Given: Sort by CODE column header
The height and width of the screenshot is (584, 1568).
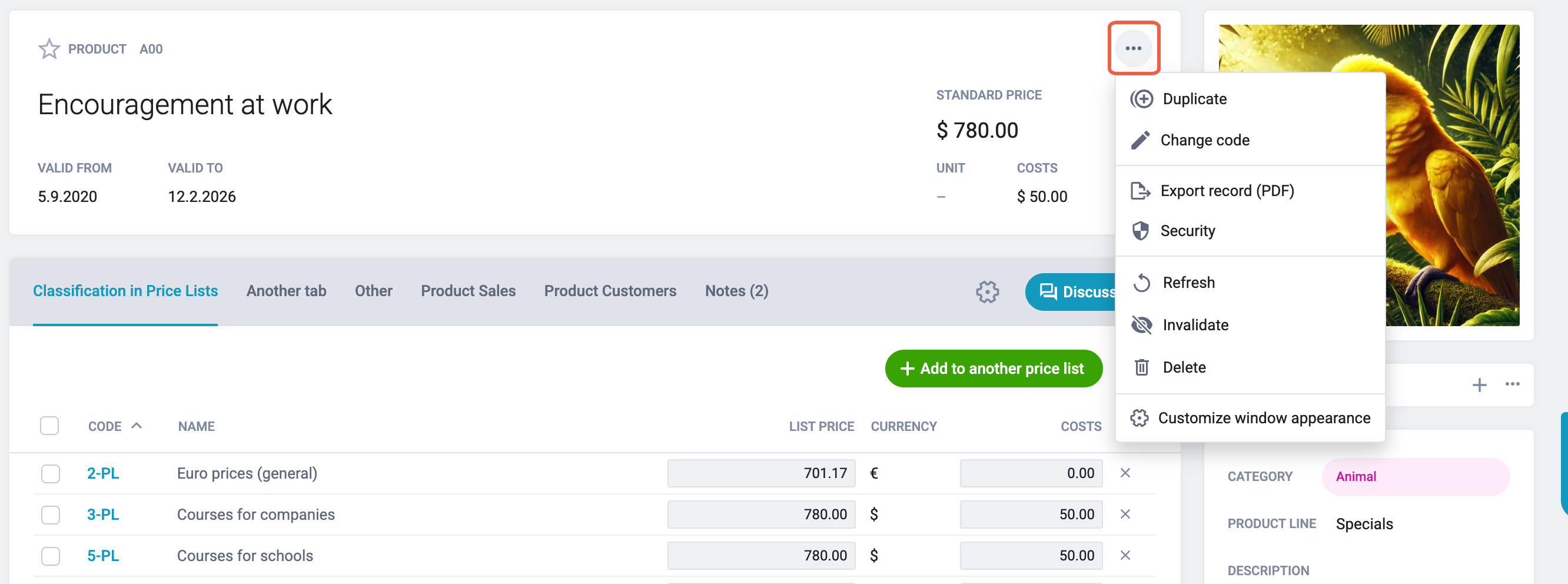Looking at the screenshot, I should pyautogui.click(x=114, y=426).
